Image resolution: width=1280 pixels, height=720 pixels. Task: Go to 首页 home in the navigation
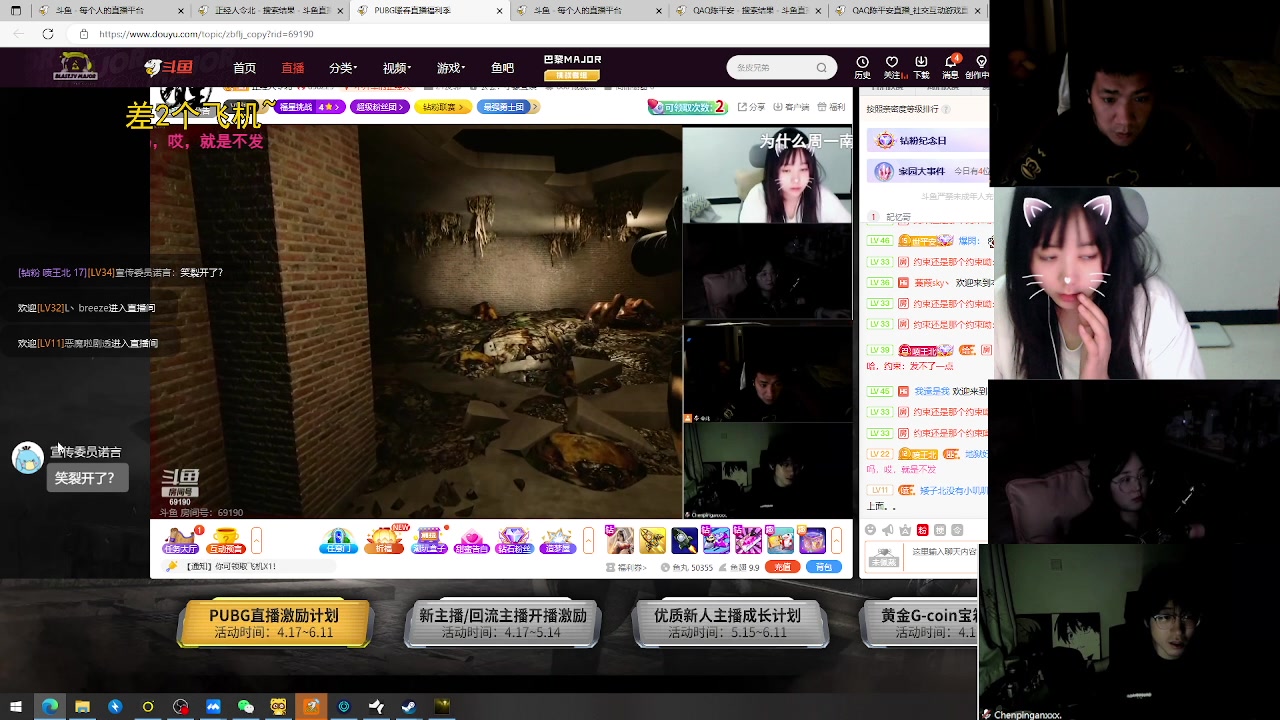click(x=244, y=68)
